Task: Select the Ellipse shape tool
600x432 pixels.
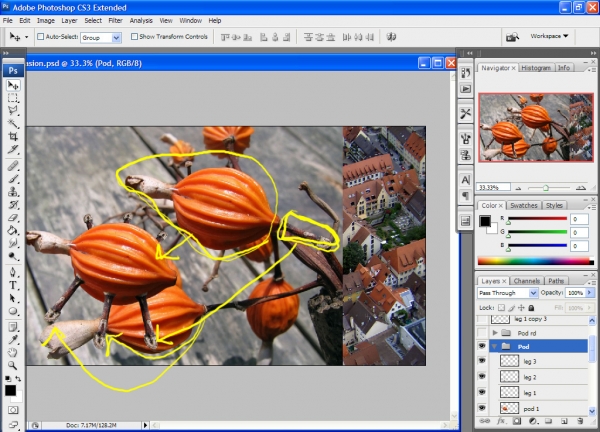Action: tap(13, 311)
